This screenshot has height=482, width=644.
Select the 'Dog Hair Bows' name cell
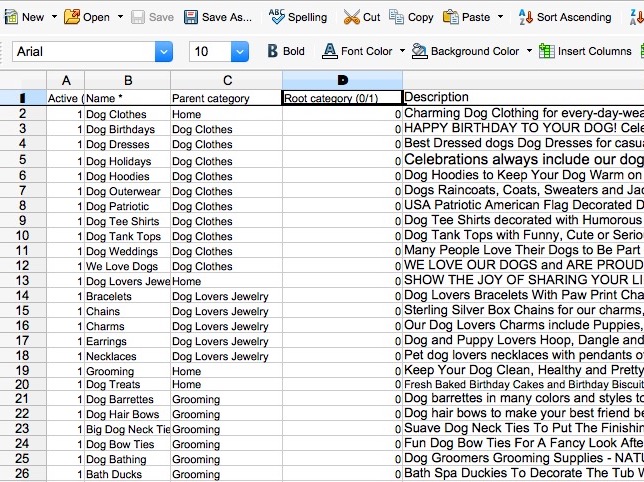click(x=128, y=414)
